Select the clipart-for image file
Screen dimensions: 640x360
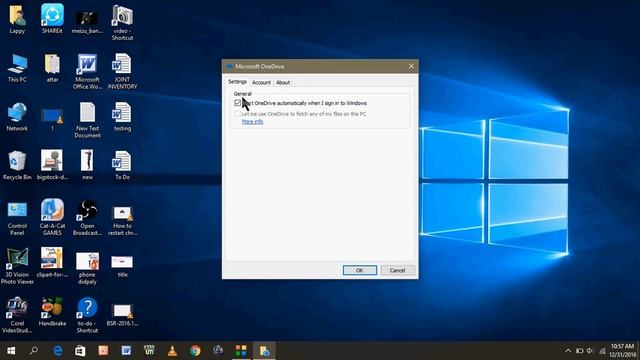[x=52, y=262]
